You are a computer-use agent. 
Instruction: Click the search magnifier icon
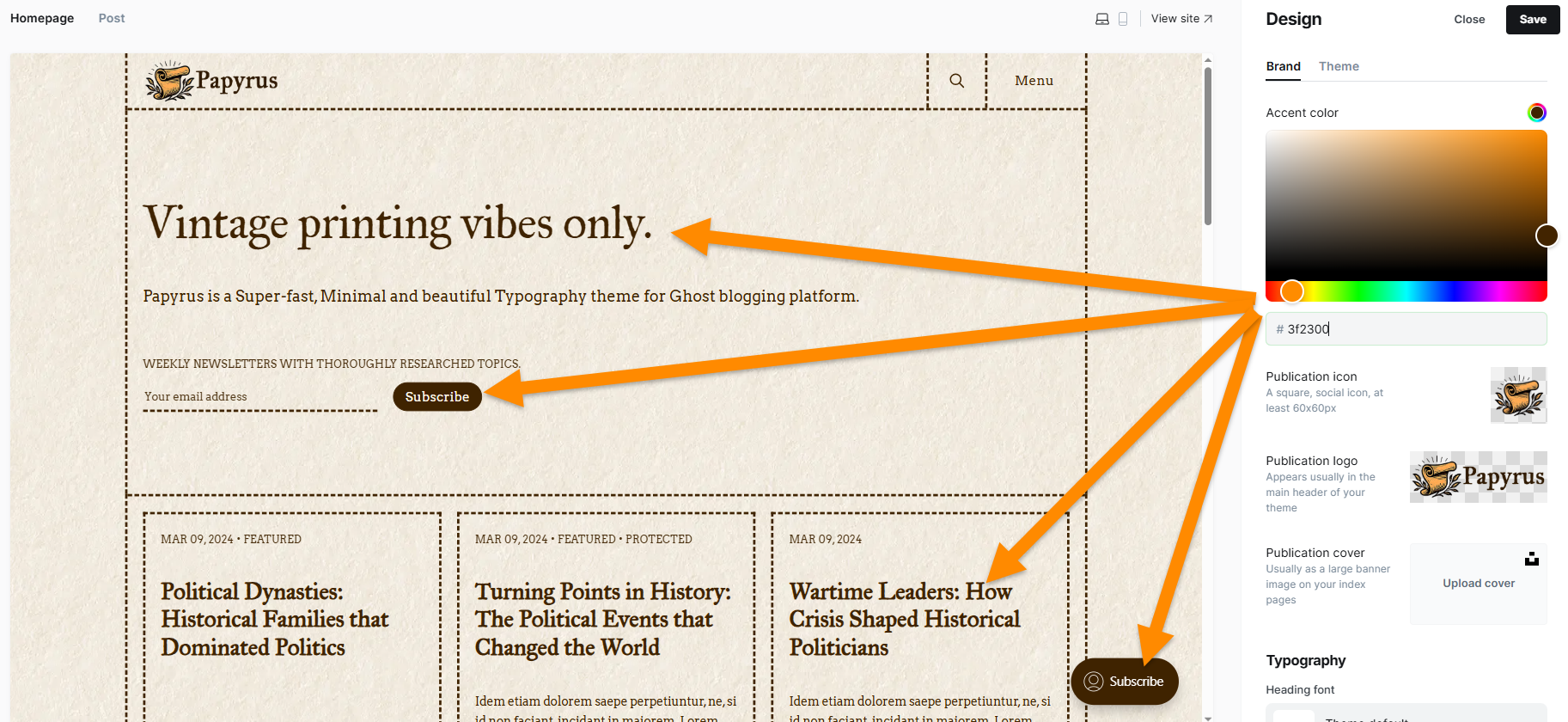[956, 81]
